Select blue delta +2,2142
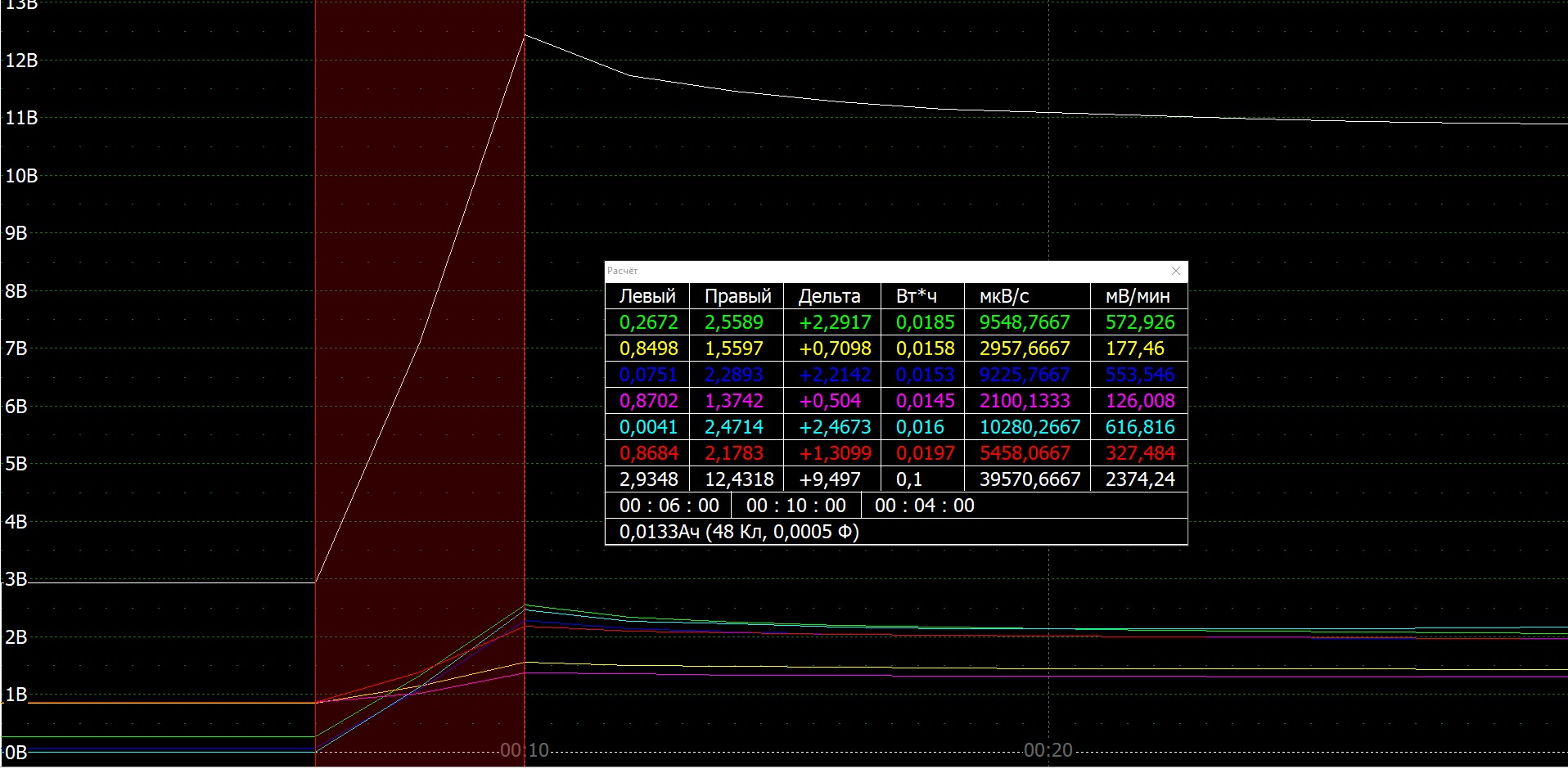 pos(835,375)
